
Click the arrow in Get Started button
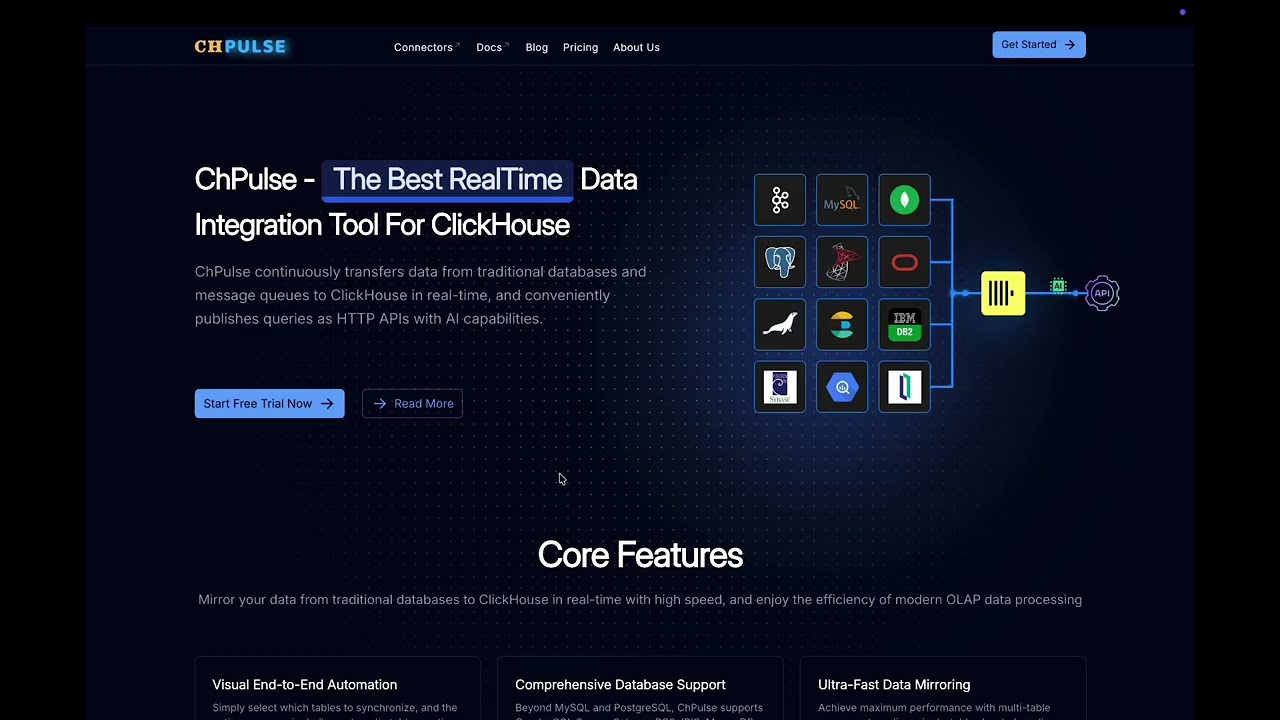(1069, 45)
